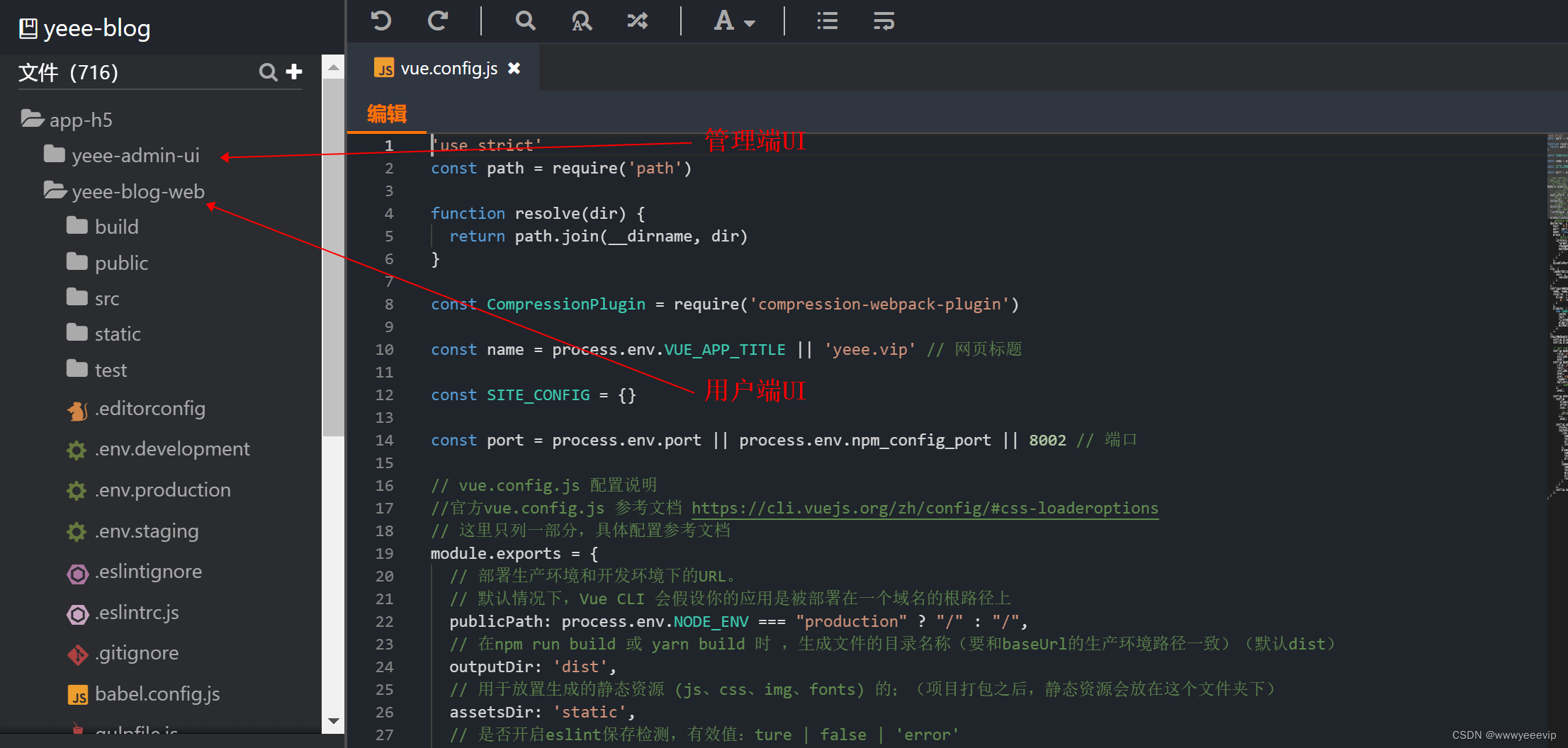Click the 文件 (716) header label
The image size is (1568, 748).
(68, 72)
